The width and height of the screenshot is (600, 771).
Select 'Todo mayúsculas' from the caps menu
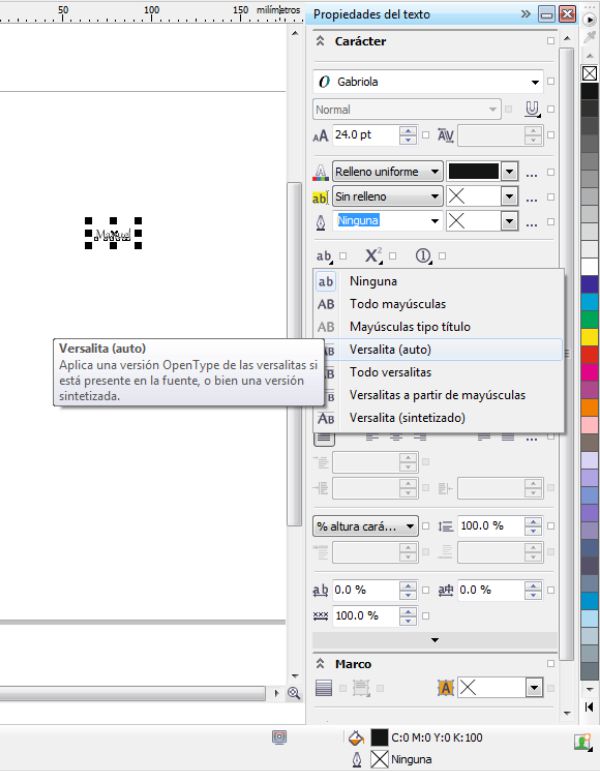[x=397, y=304]
